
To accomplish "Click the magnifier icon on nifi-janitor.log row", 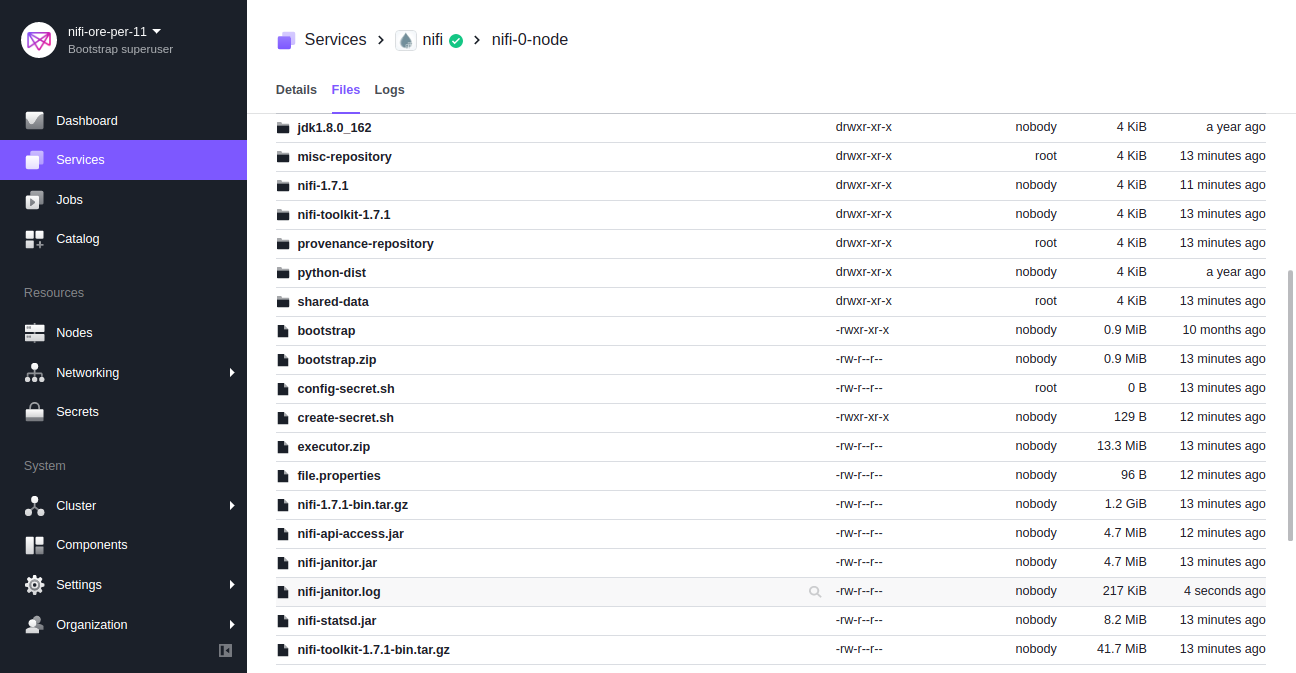I will 815,592.
